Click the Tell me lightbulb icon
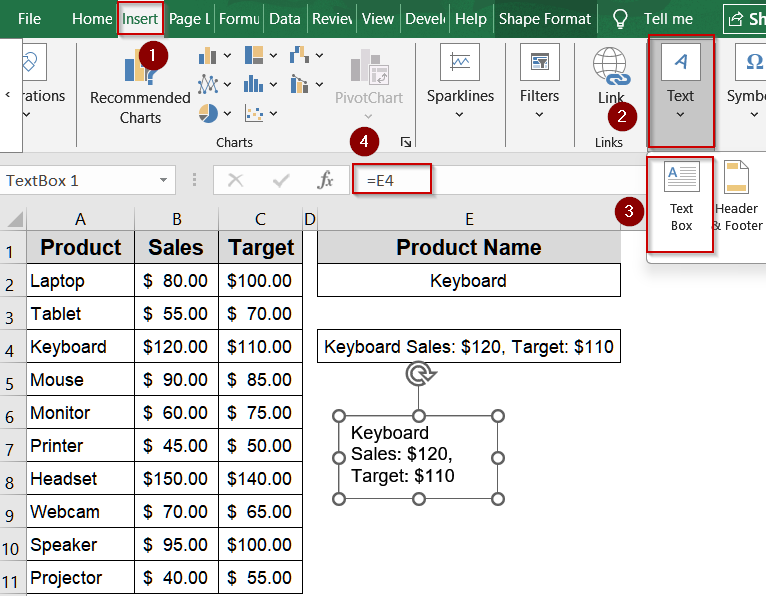This screenshot has height=596, width=766. pos(620,19)
